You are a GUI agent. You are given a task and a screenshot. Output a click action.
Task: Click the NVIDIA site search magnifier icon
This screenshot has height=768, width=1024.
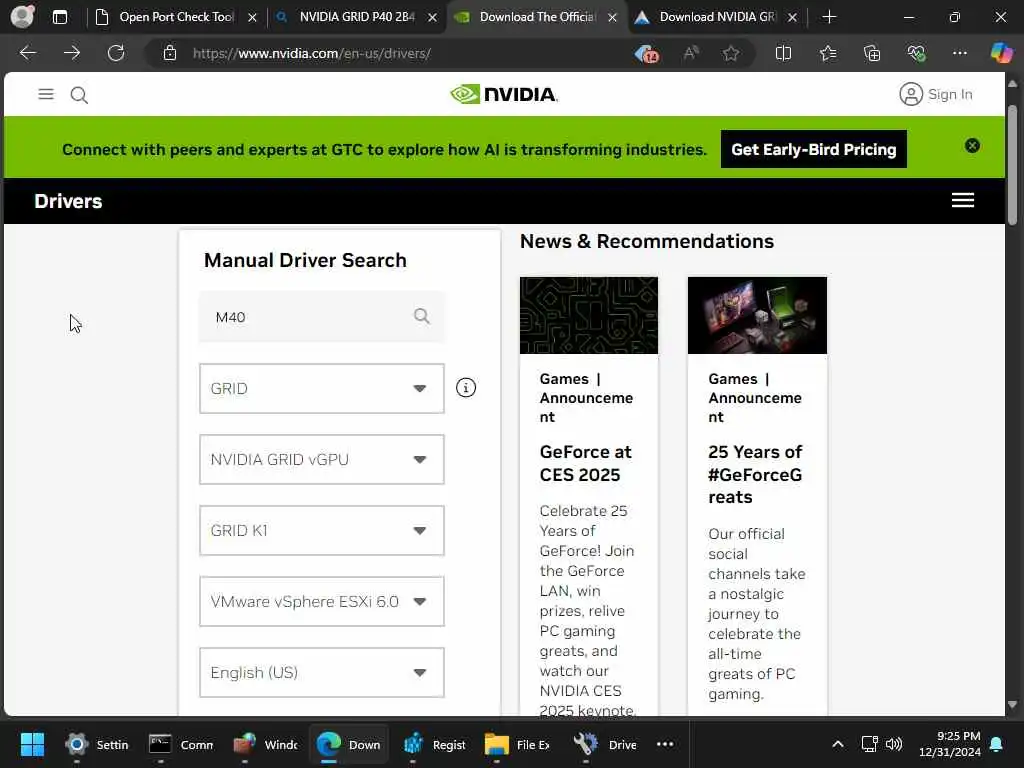79,95
